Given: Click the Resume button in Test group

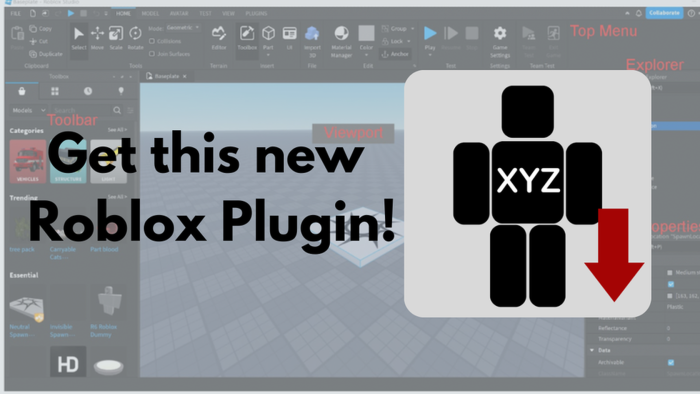Looking at the screenshot, I should (x=451, y=38).
